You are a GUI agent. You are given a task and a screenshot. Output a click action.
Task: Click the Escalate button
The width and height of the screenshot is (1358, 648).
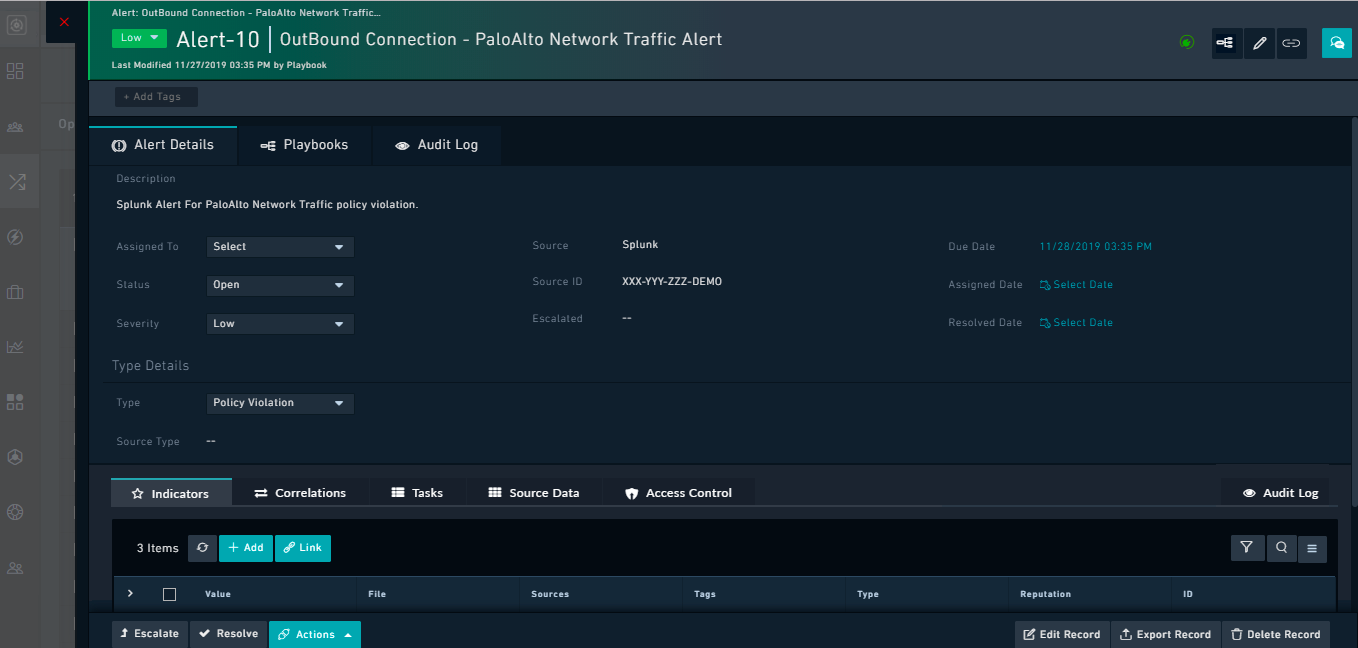point(150,634)
